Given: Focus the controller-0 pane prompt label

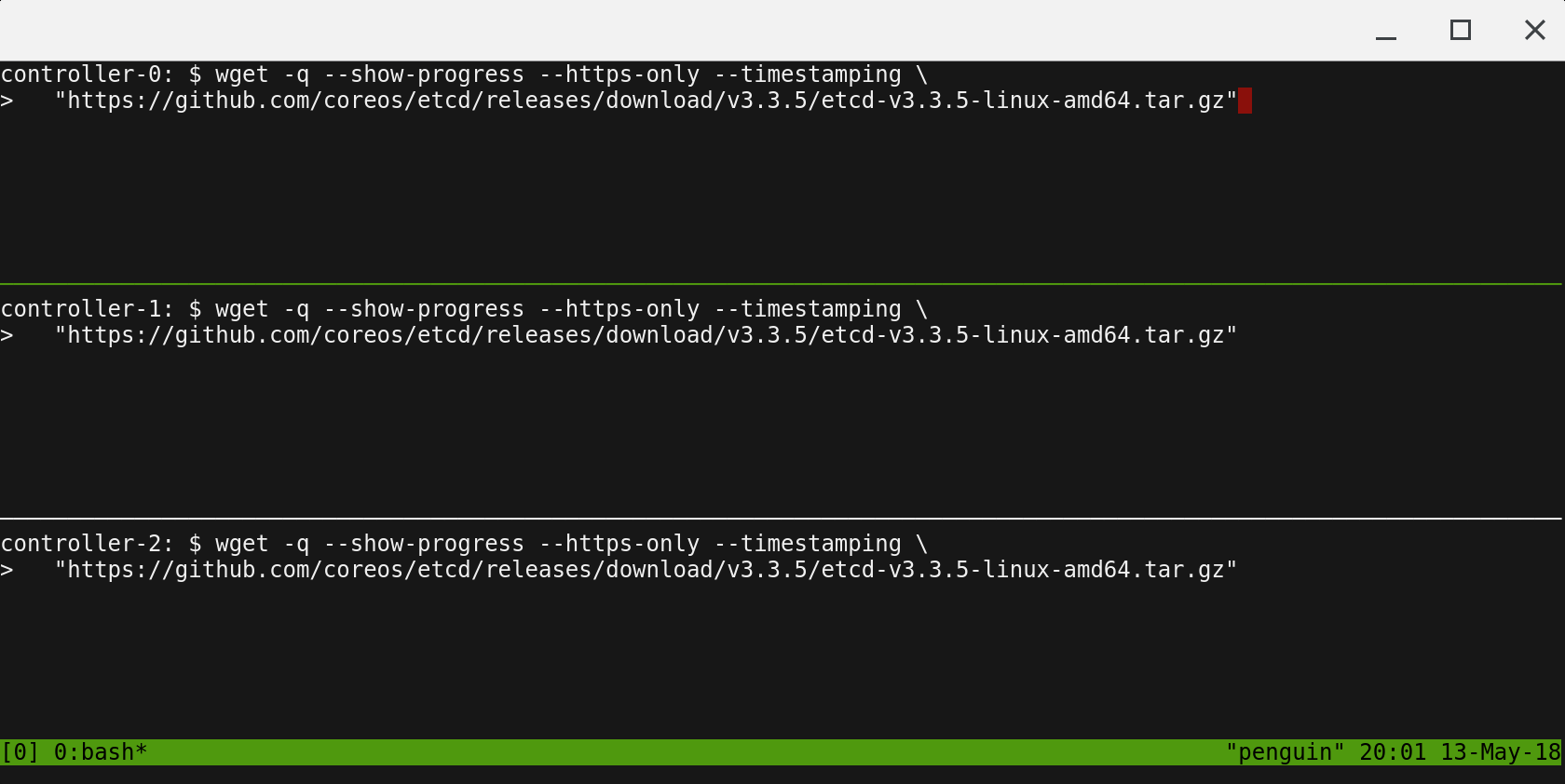Looking at the screenshot, I should coord(87,74).
